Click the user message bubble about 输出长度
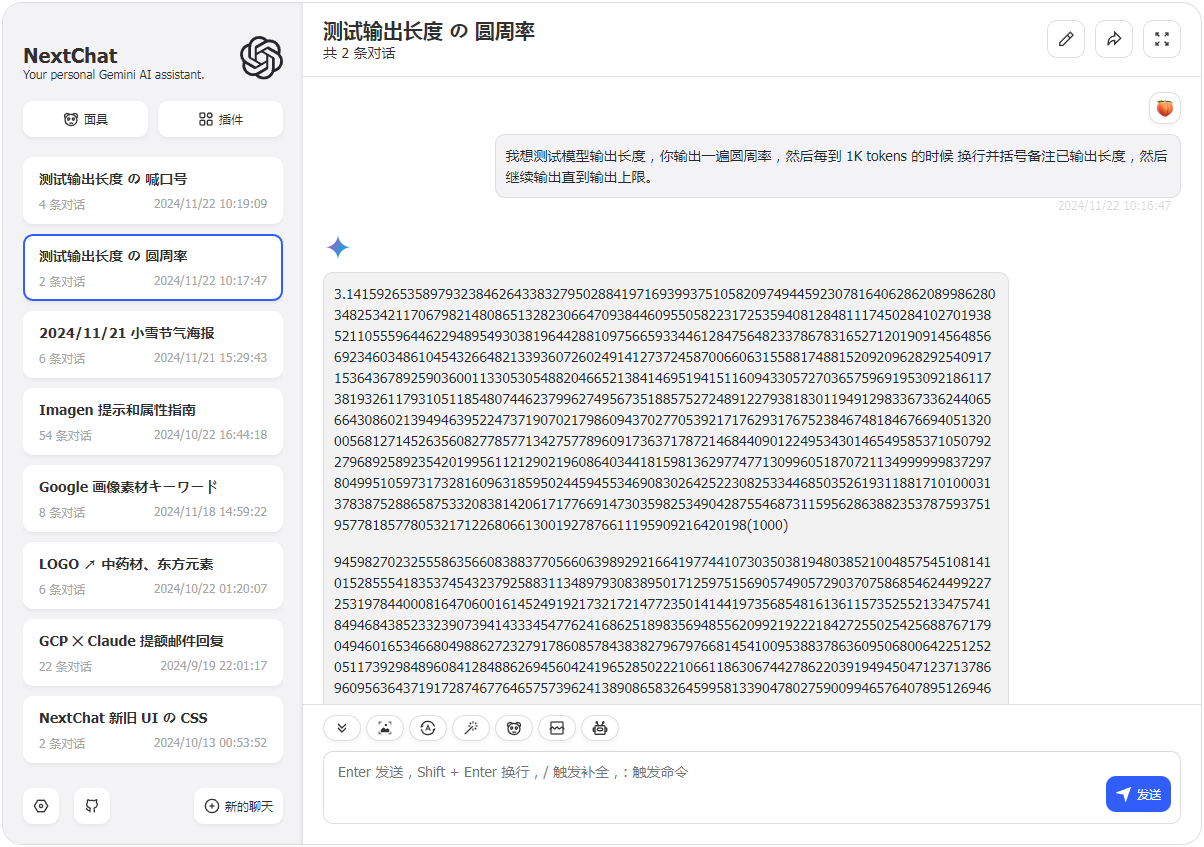This screenshot has width=1204, height=847. pyautogui.click(x=838, y=166)
